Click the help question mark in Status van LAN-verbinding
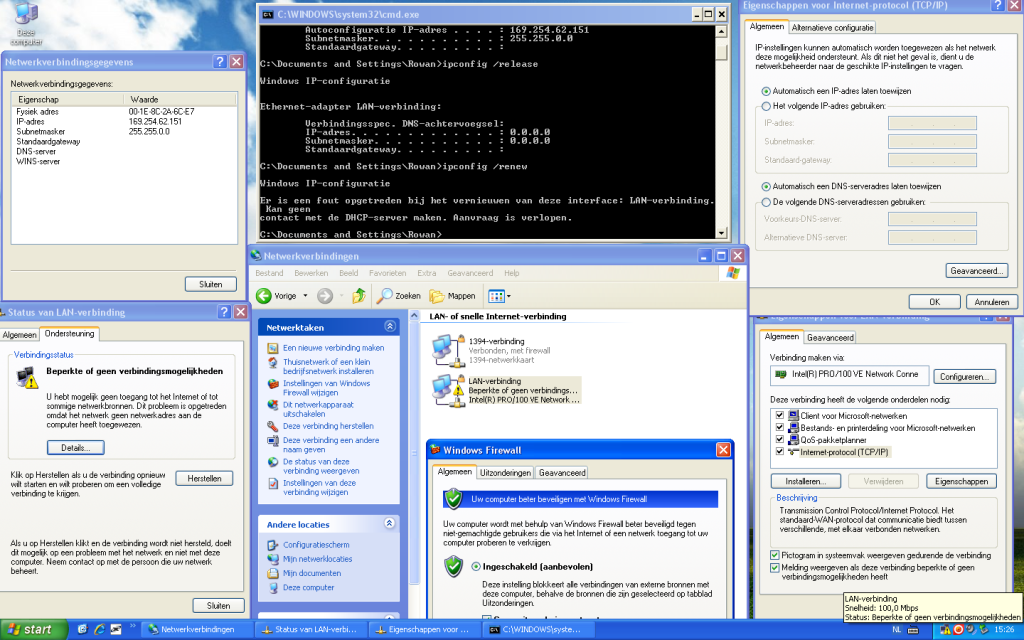Screen dimensions: 1024x640 click(x=224, y=312)
